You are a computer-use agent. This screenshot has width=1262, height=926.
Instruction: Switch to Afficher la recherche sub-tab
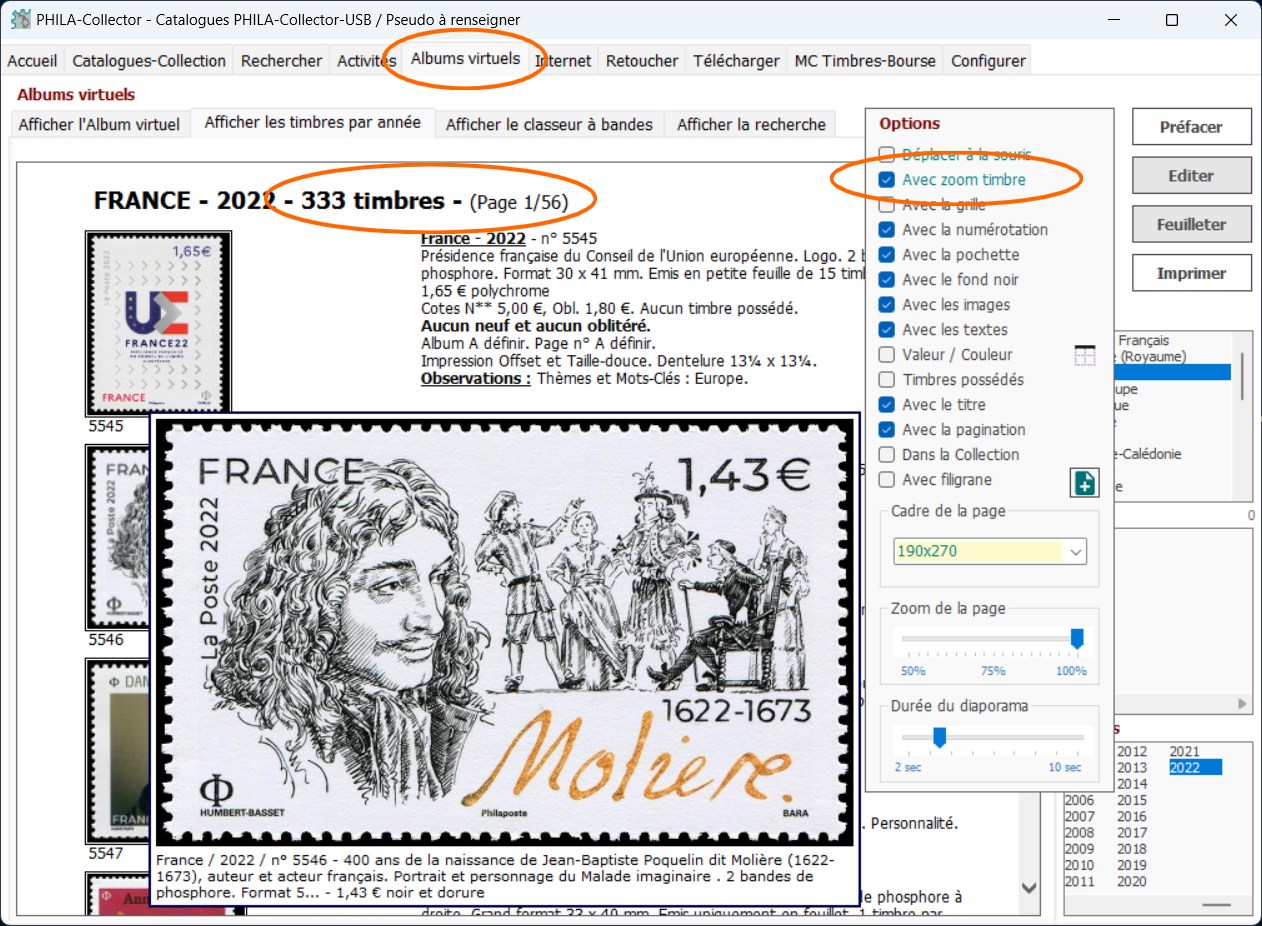point(751,125)
